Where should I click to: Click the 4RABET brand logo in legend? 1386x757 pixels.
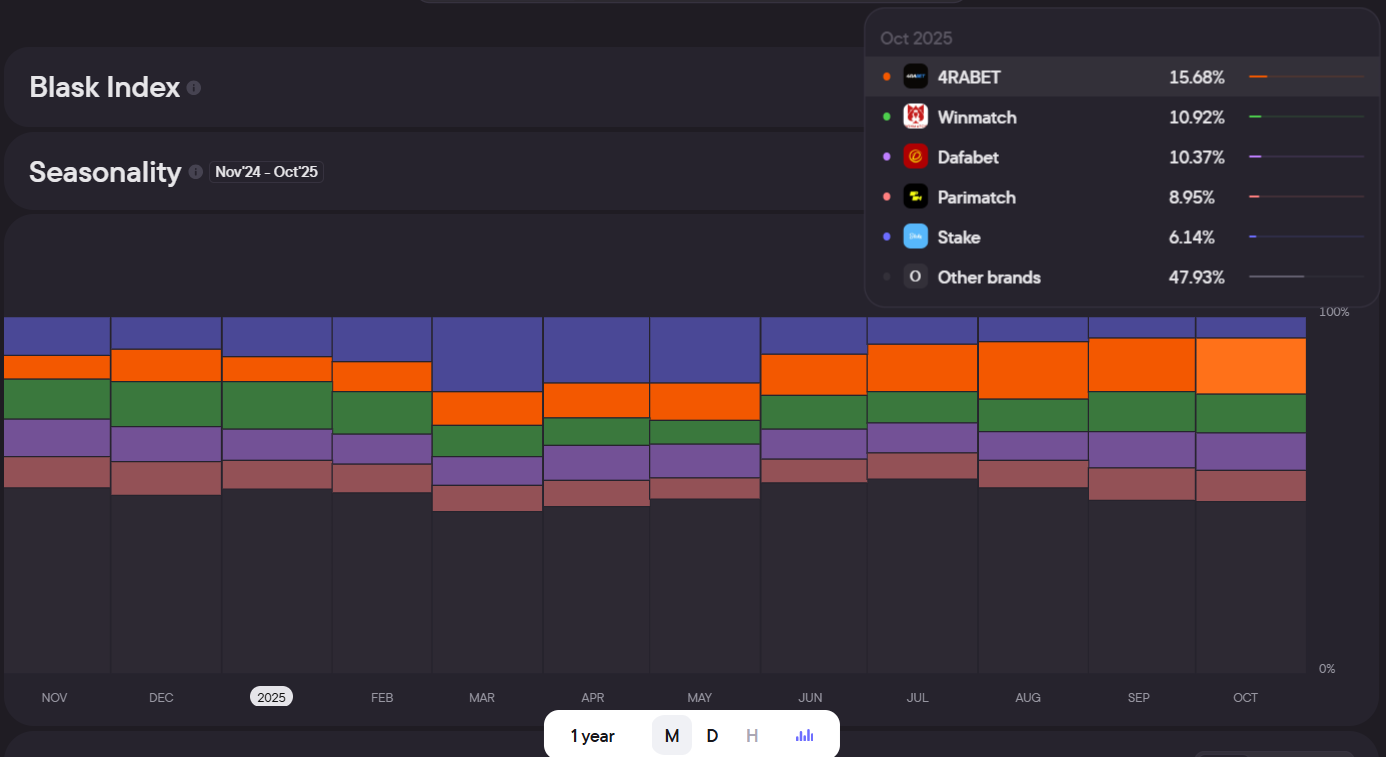point(915,77)
